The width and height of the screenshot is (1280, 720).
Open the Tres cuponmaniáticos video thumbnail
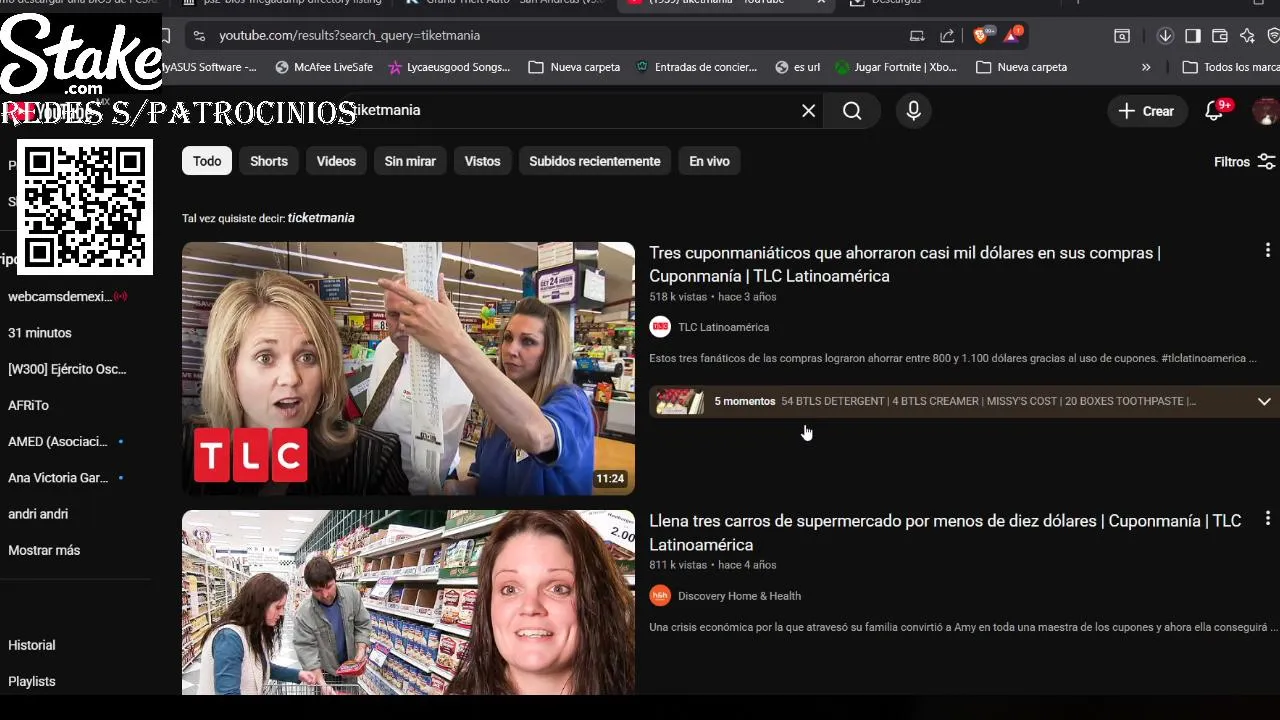click(x=408, y=368)
